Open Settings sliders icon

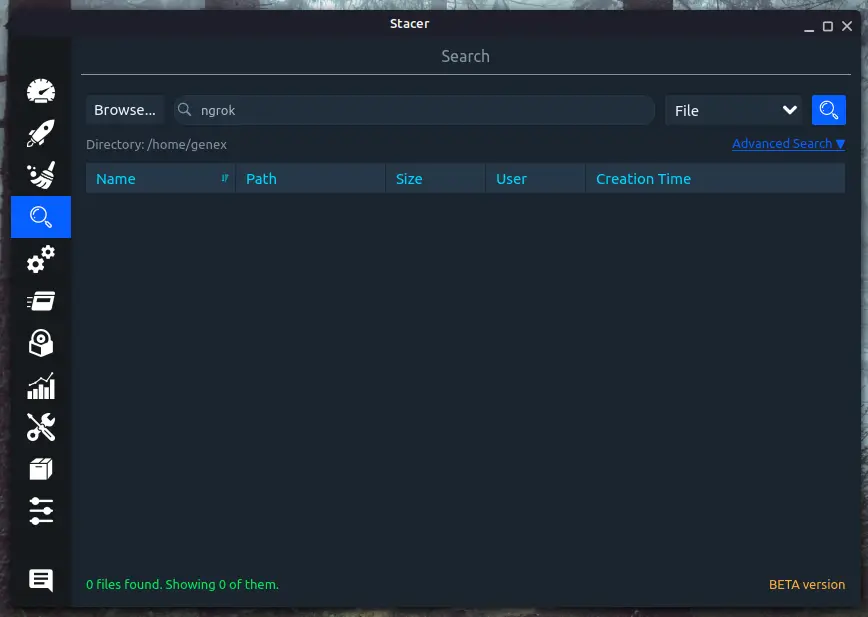(x=41, y=511)
